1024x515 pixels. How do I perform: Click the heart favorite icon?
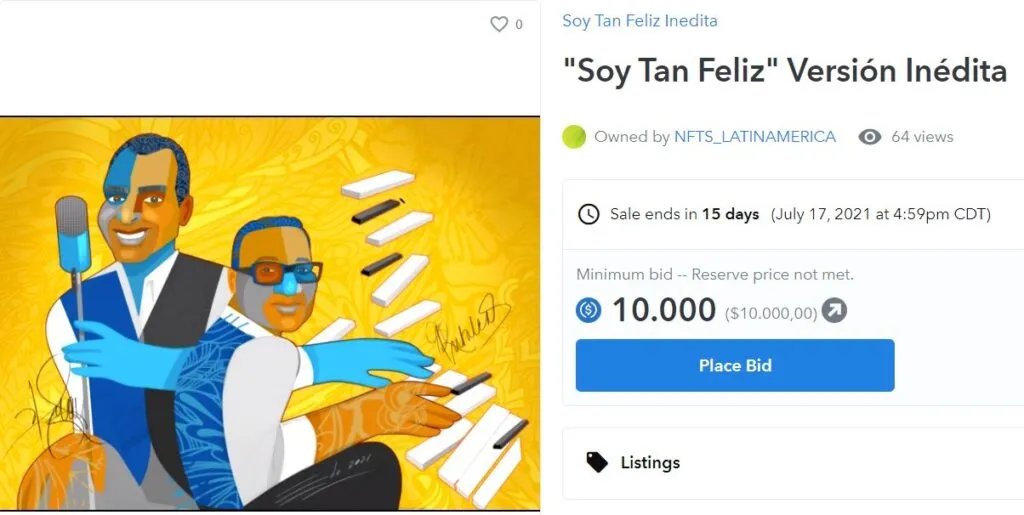[x=499, y=25]
